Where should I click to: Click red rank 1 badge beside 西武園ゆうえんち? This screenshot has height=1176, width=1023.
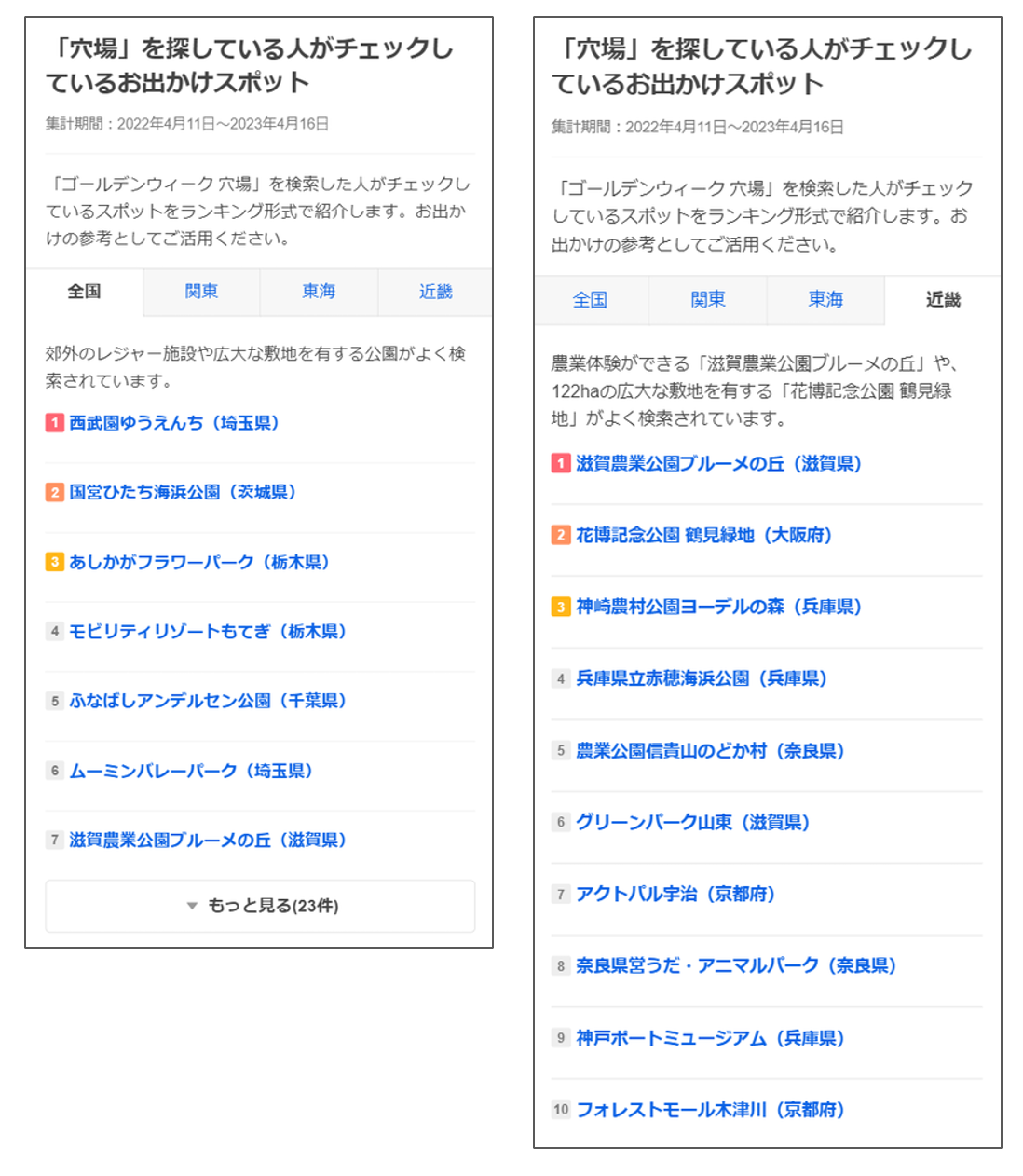[55, 423]
